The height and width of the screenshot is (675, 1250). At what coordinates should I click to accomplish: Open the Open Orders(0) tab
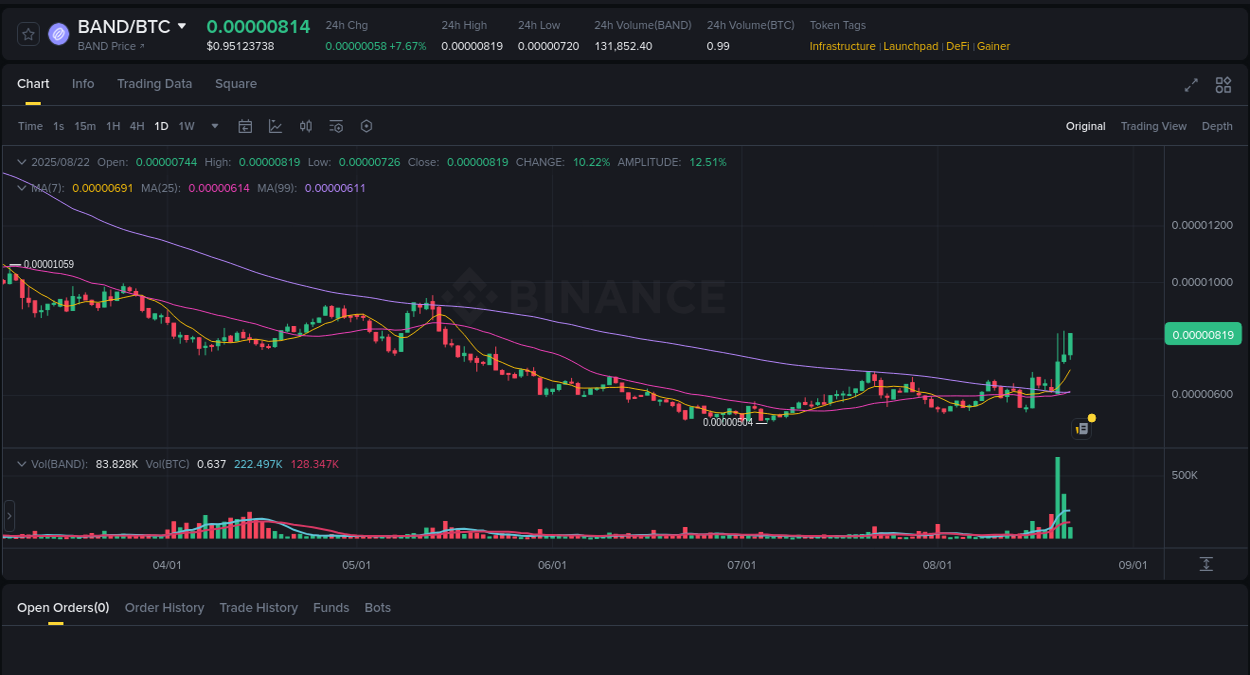pyautogui.click(x=63, y=608)
